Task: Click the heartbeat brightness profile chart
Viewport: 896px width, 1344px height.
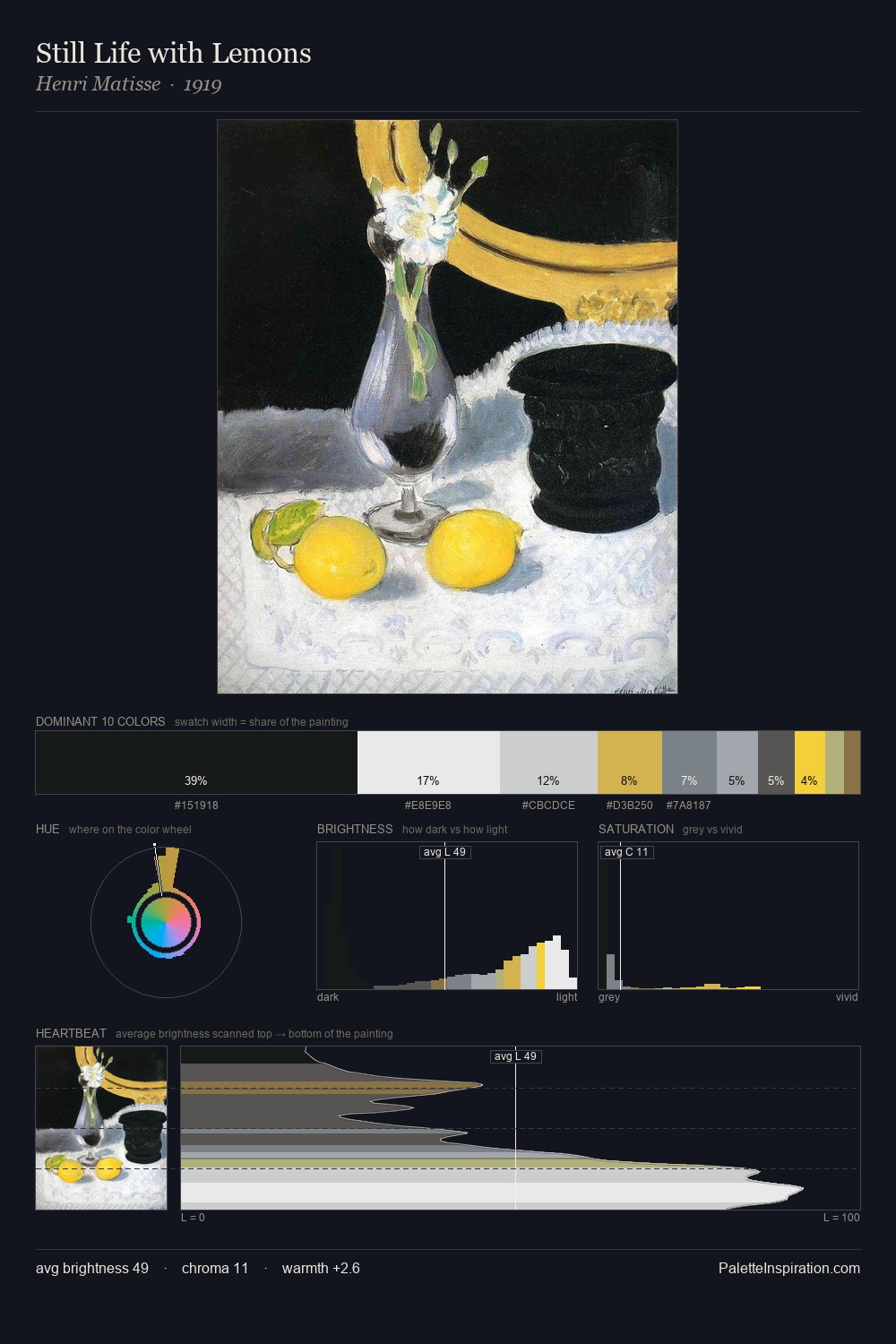Action: coord(521,1128)
